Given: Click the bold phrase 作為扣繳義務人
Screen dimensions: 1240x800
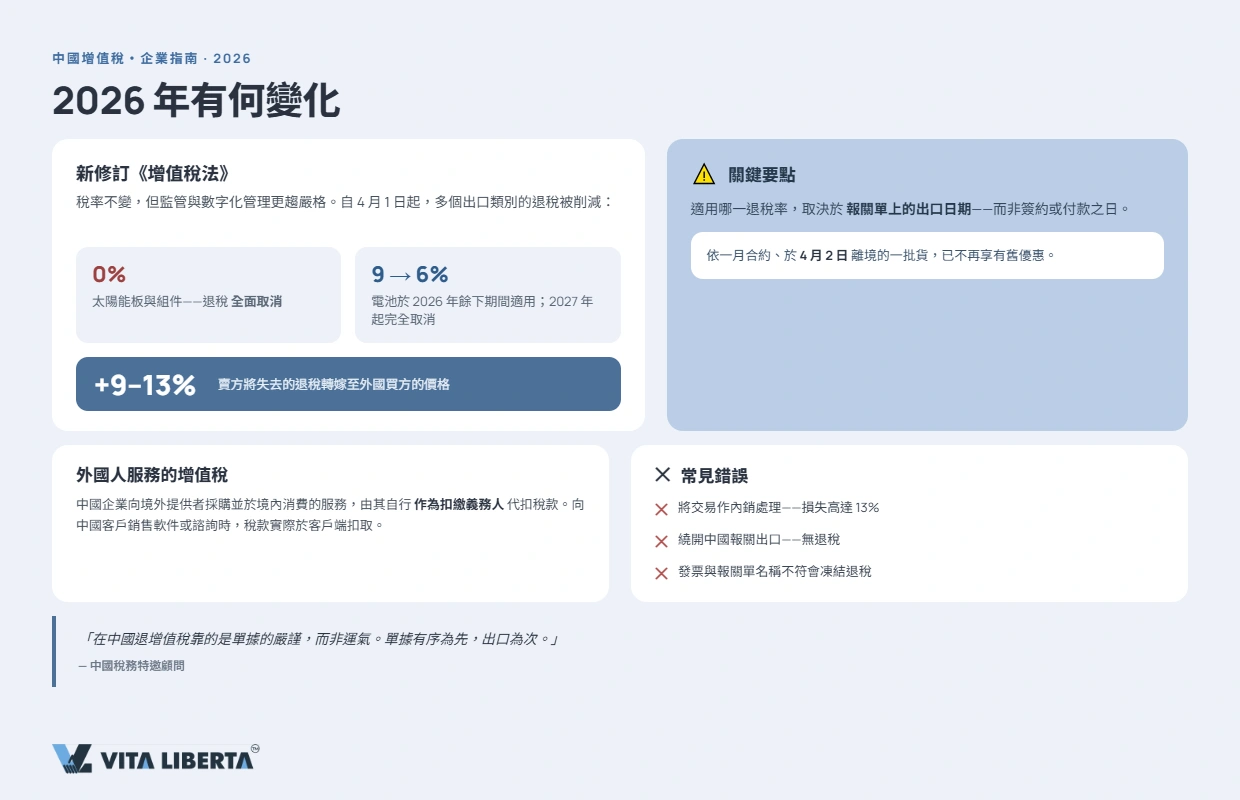Looking at the screenshot, I should click(x=458, y=505).
